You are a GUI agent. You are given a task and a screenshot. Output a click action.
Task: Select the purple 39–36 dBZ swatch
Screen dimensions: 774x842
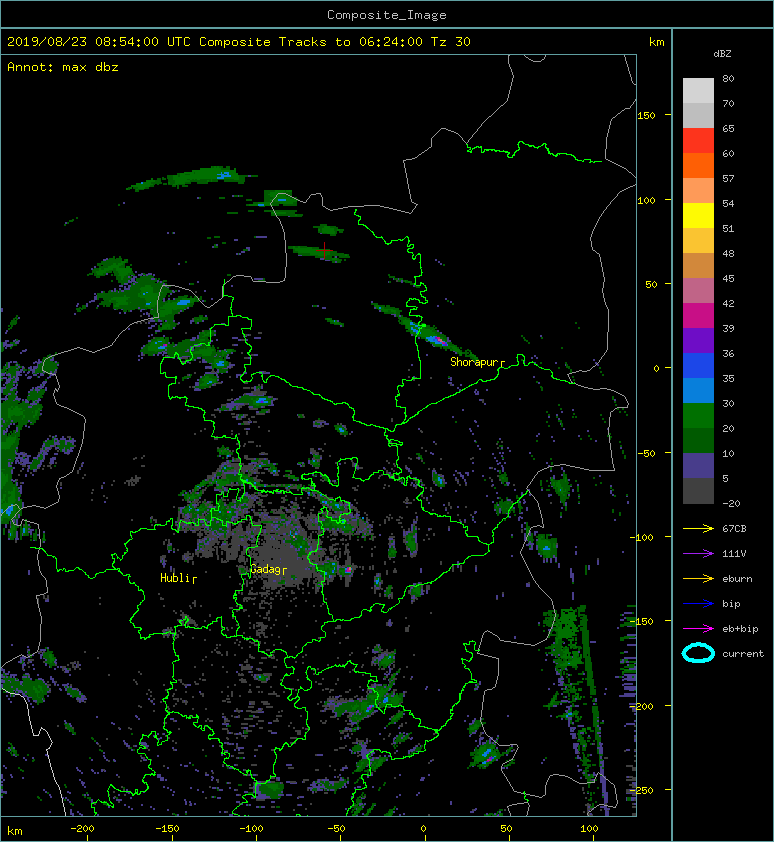[x=698, y=340]
